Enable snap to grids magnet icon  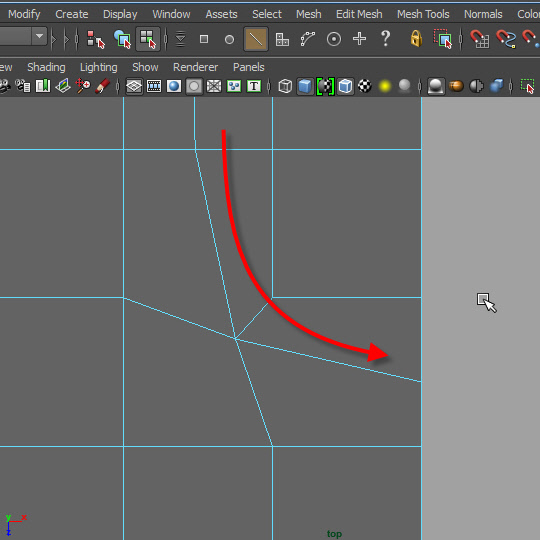(x=480, y=39)
